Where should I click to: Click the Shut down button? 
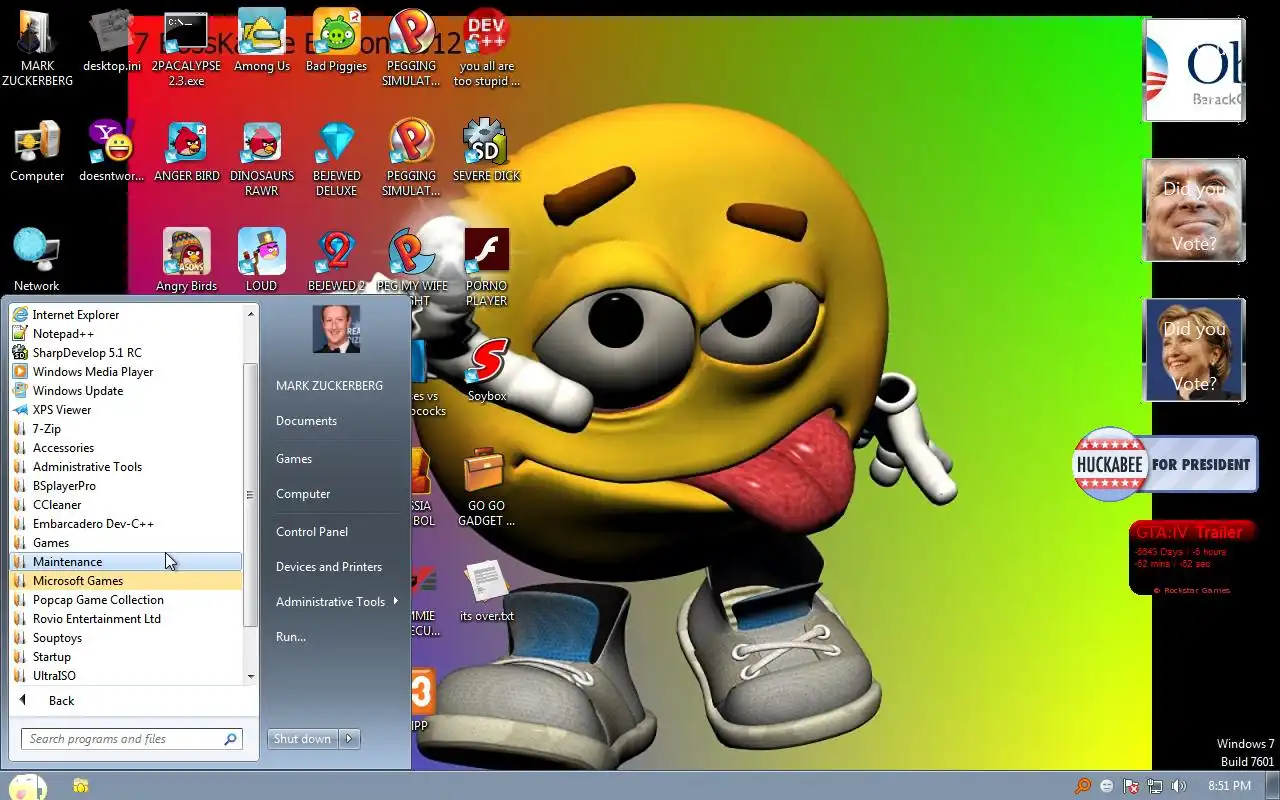tap(302, 739)
